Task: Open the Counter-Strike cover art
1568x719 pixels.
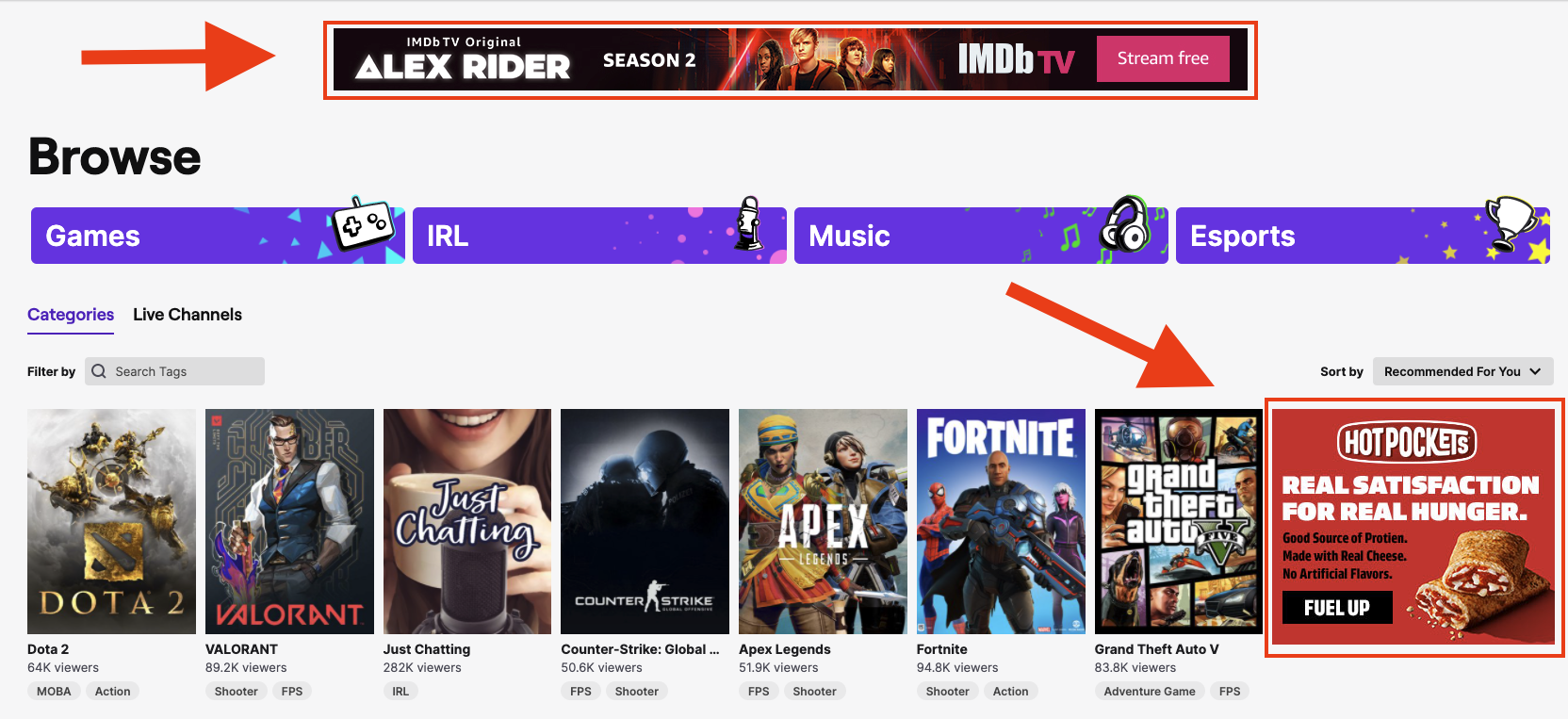Action: pos(645,521)
